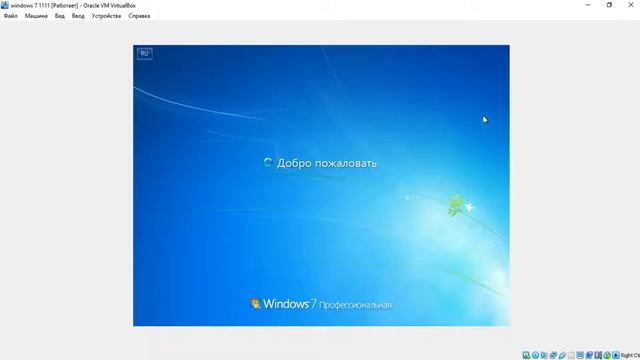Click the Right Ctrl host key label

[x=630, y=356]
